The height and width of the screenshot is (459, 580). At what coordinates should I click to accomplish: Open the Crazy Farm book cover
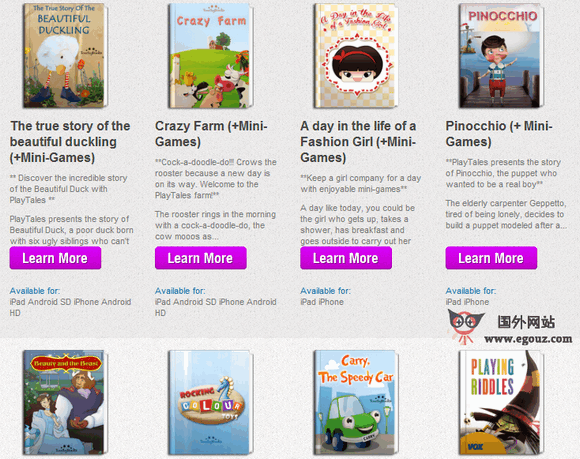210,55
